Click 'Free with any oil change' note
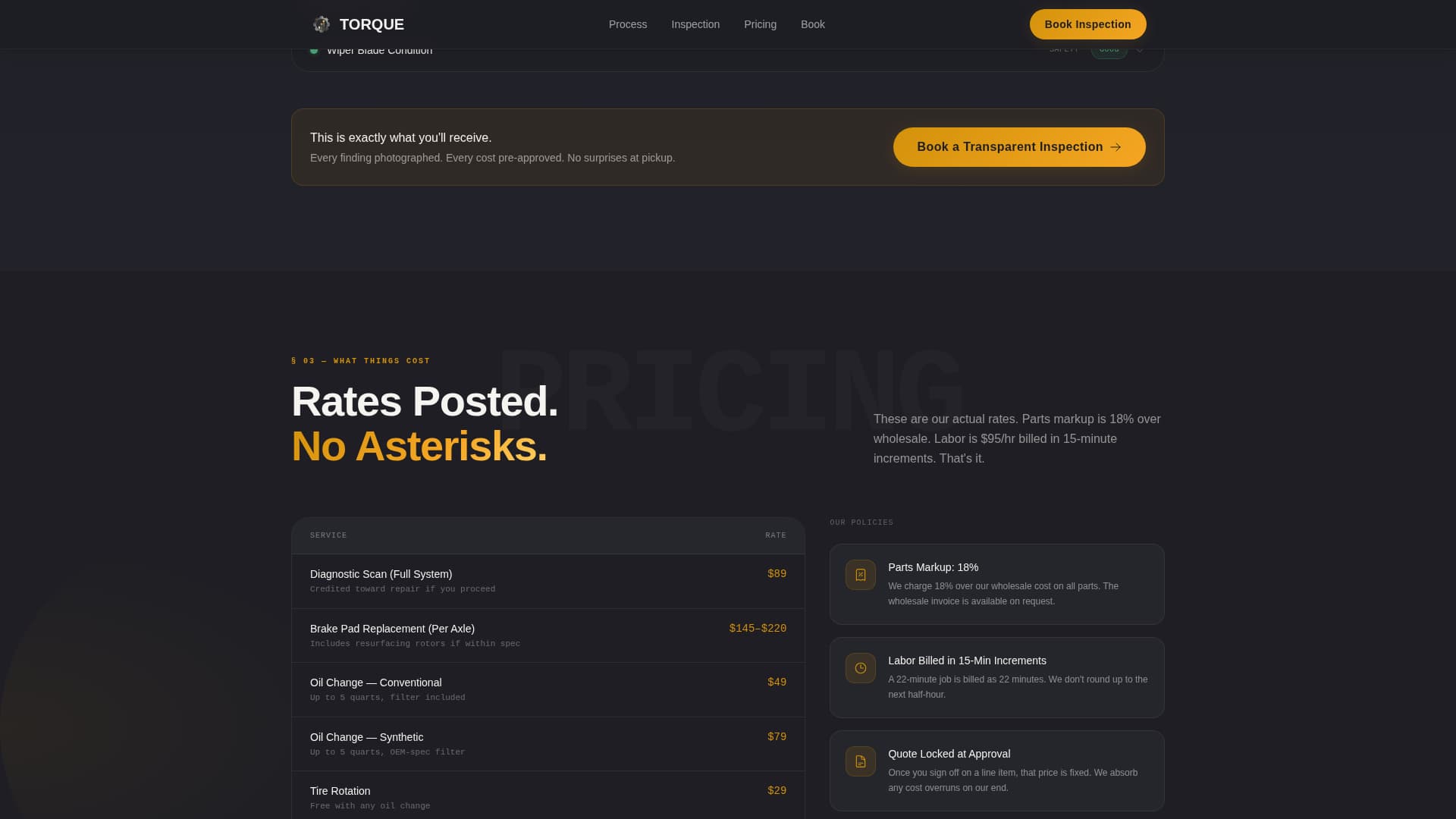This screenshot has height=819, width=1456. click(370, 806)
